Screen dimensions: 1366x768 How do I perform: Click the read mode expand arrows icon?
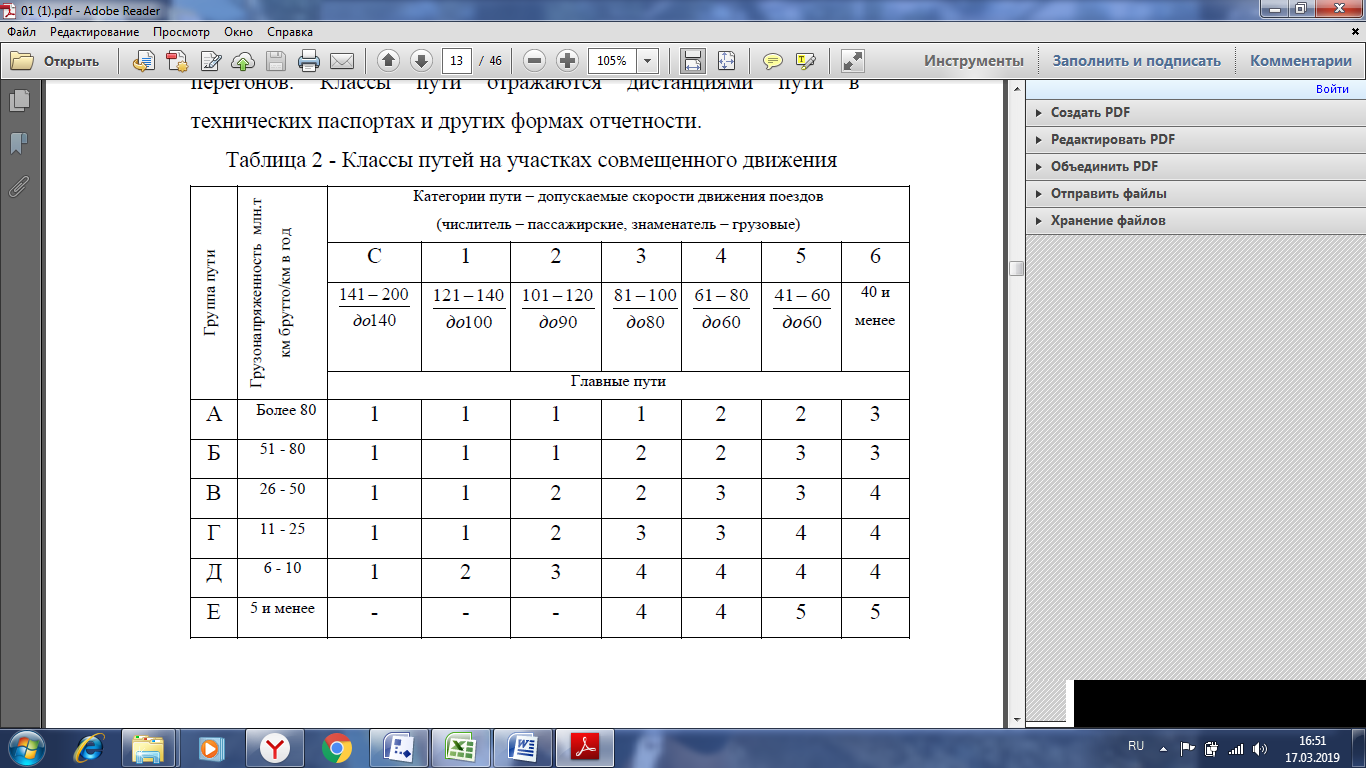[853, 61]
